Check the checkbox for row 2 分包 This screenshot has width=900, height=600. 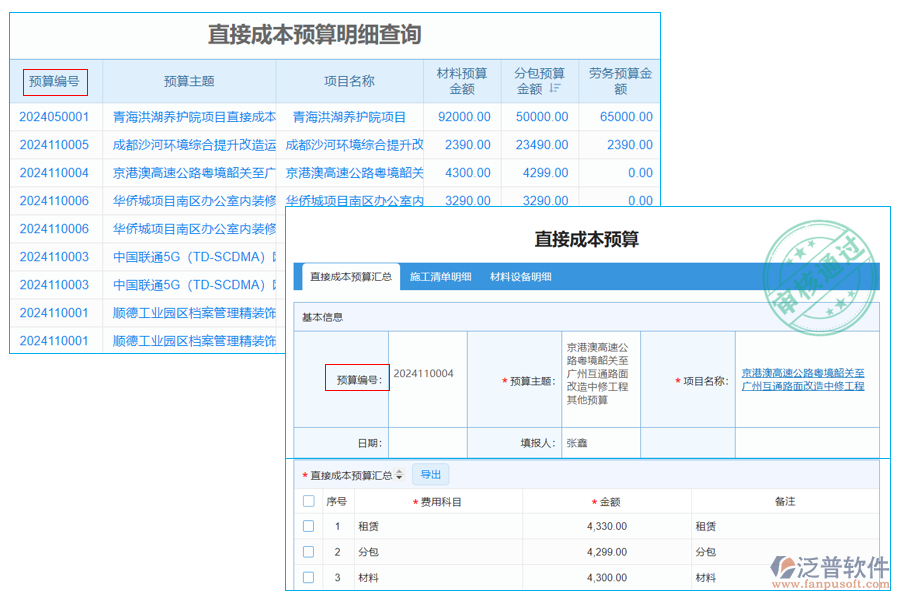tap(310, 551)
